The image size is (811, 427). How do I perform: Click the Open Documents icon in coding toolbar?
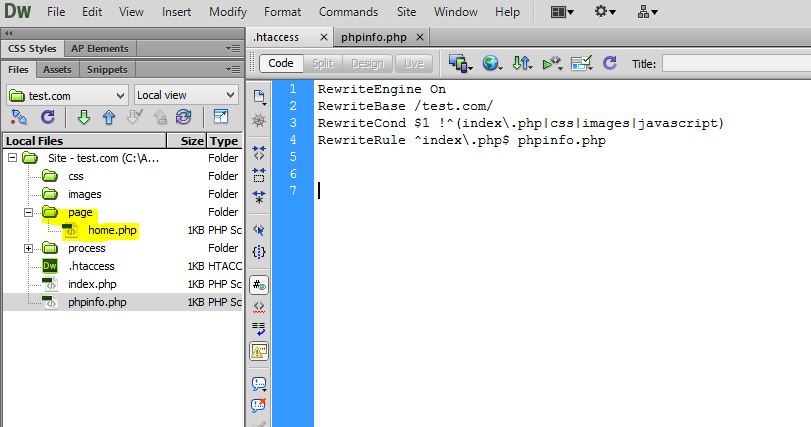[x=259, y=97]
